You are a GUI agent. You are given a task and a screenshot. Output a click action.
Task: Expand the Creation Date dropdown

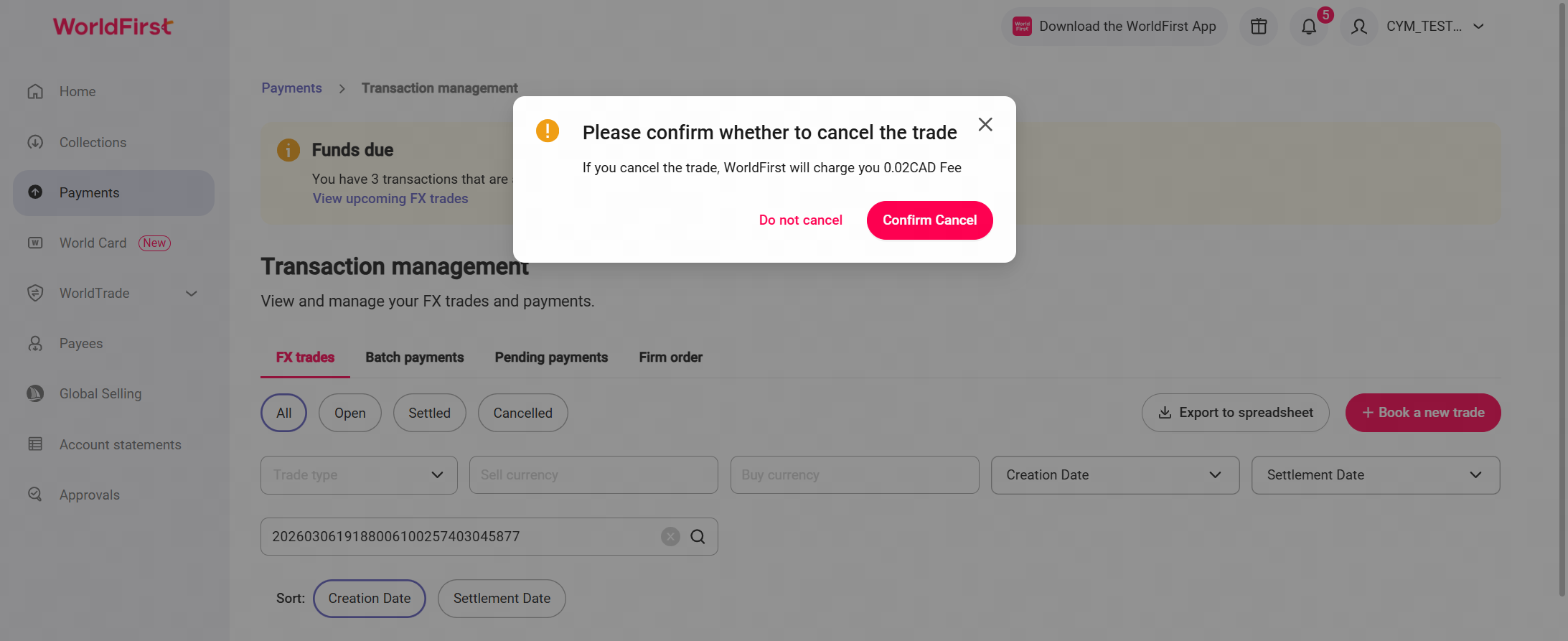pos(1114,475)
